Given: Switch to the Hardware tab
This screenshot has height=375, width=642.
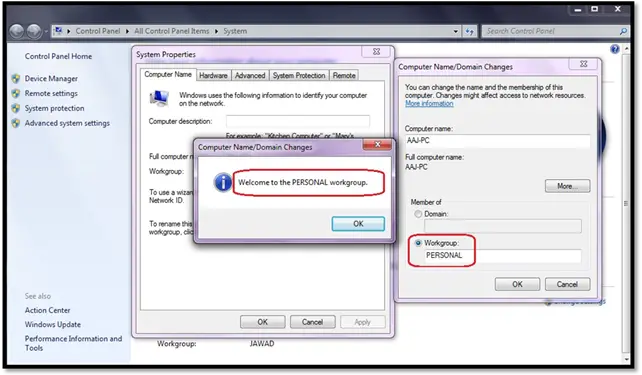Looking at the screenshot, I should coord(213,75).
